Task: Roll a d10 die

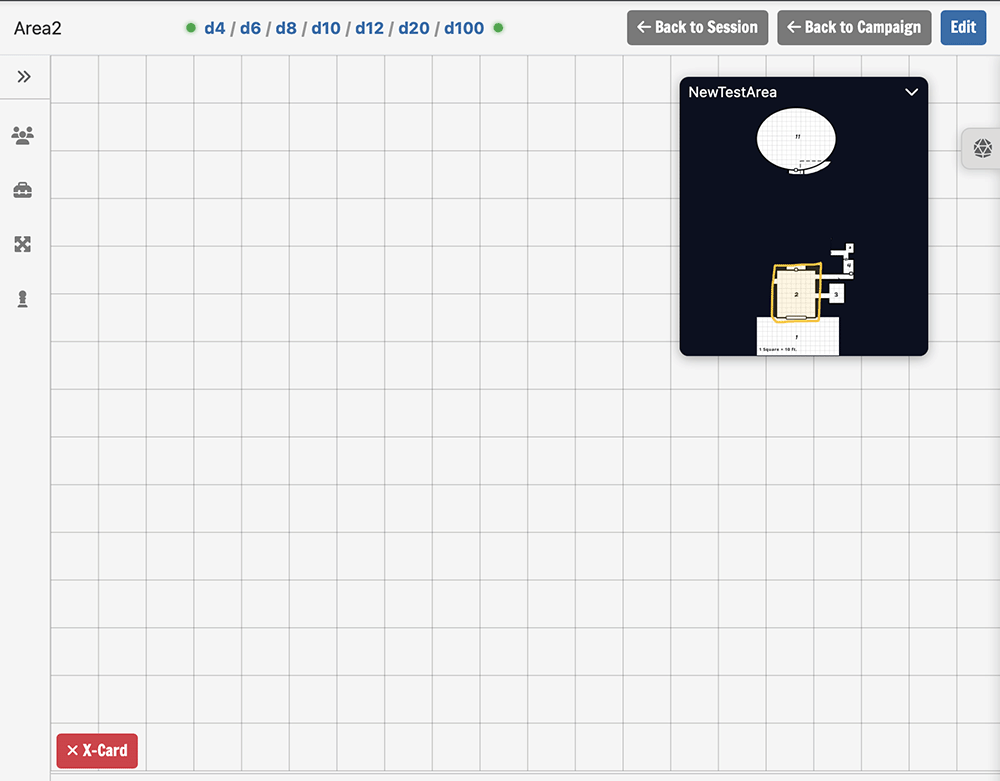Action: (325, 28)
